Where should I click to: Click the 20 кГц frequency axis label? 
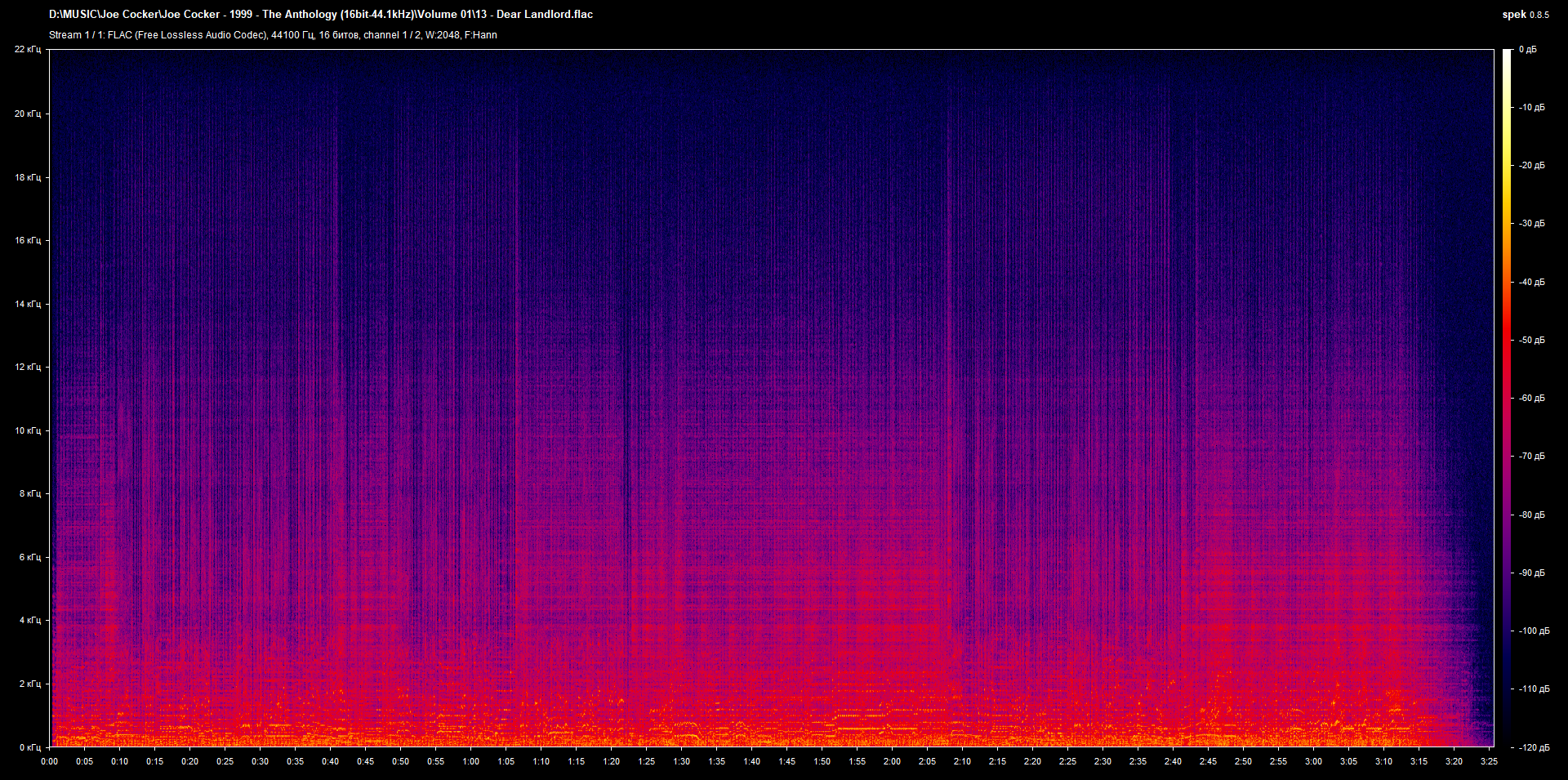click(28, 114)
